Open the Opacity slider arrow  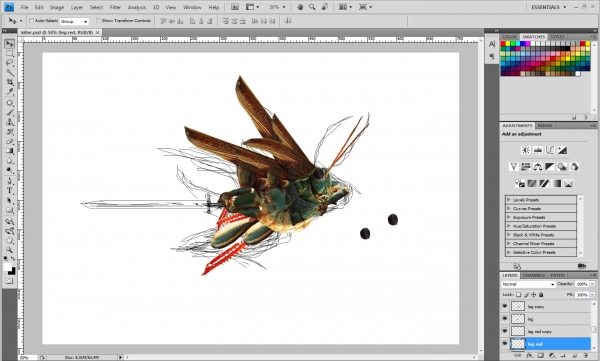(593, 284)
